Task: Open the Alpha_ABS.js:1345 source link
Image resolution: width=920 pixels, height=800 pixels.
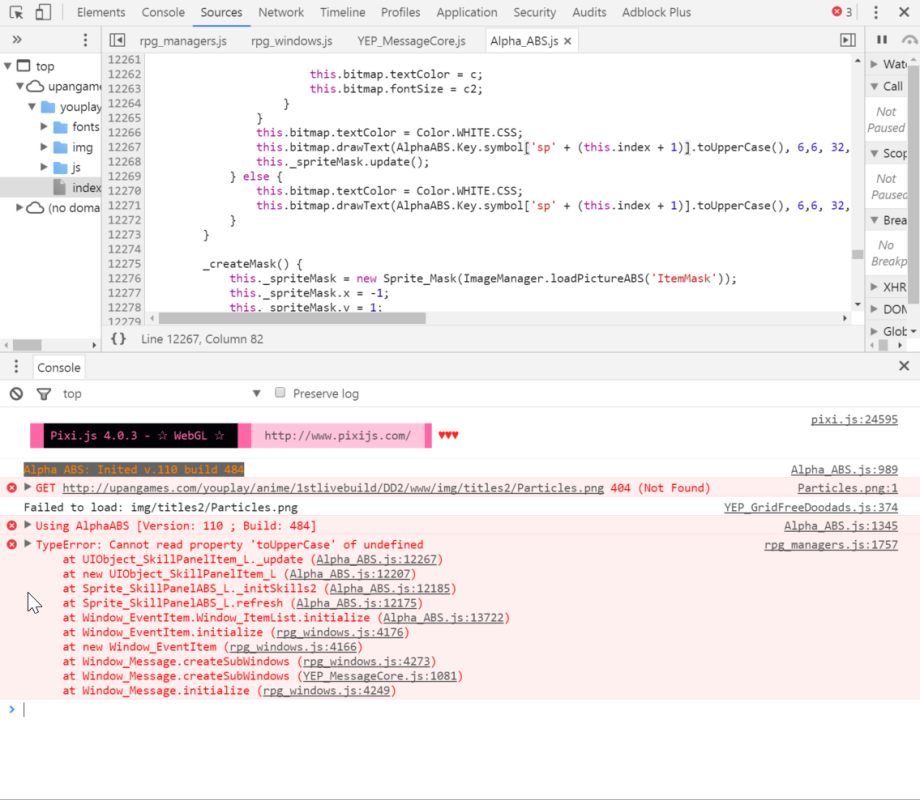Action: tap(840, 526)
